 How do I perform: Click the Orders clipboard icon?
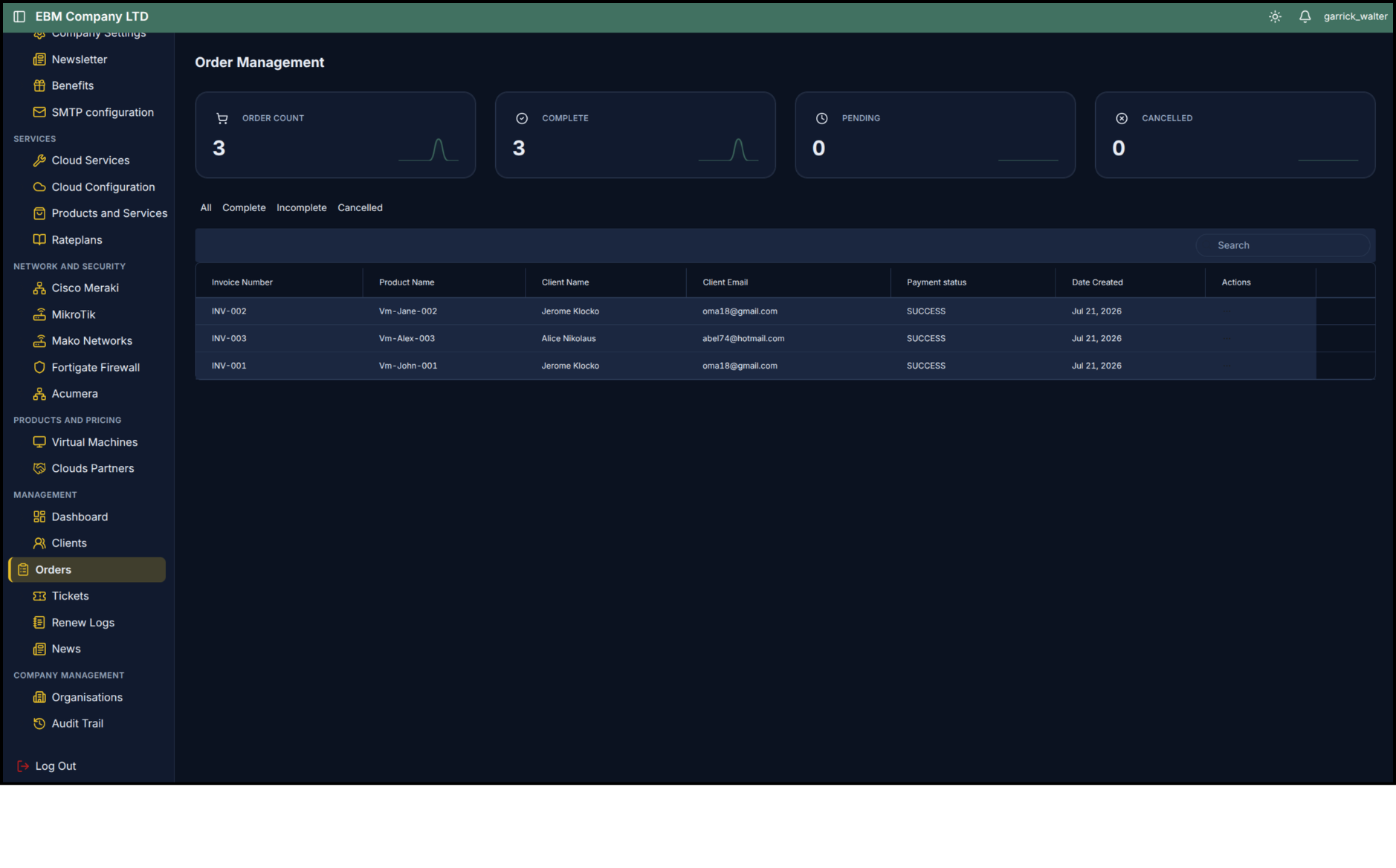coord(23,569)
